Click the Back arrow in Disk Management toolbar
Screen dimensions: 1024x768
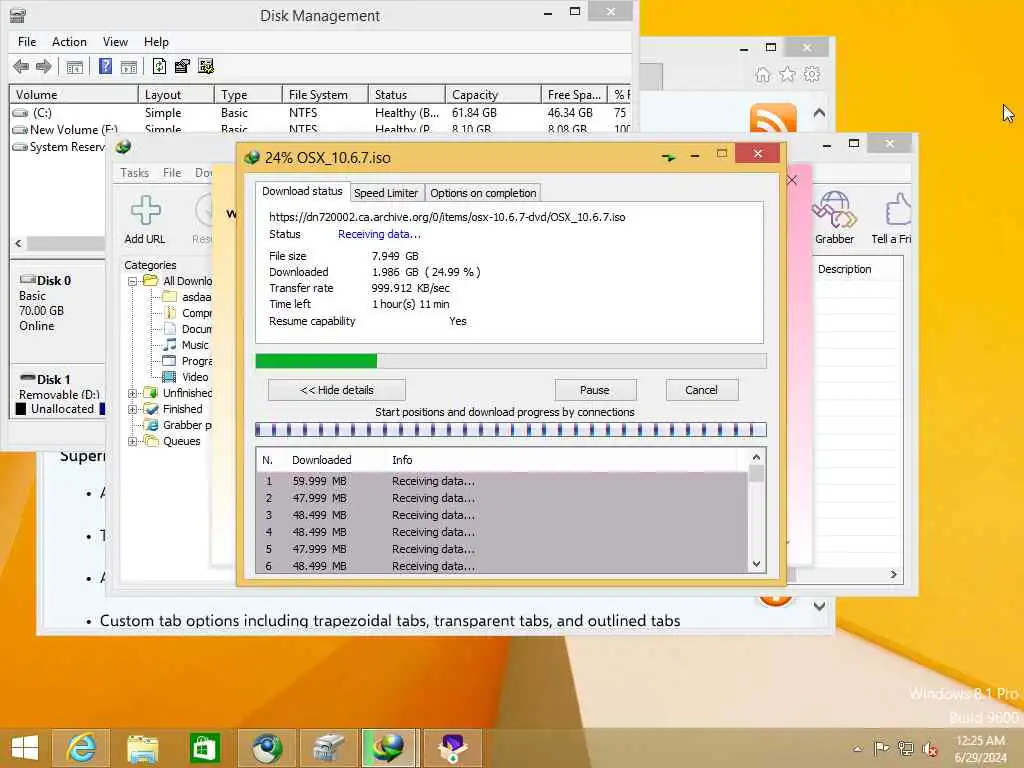pyautogui.click(x=21, y=66)
